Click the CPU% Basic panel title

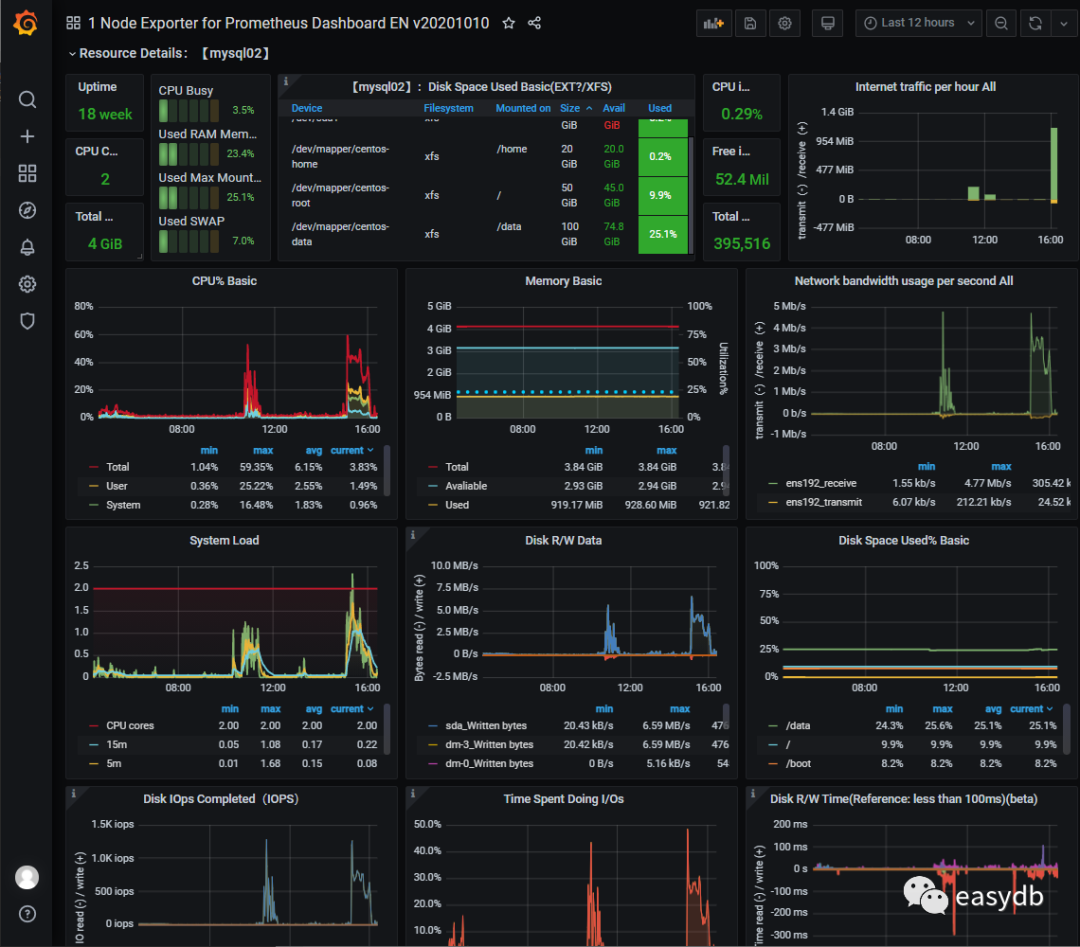pyautogui.click(x=223, y=281)
